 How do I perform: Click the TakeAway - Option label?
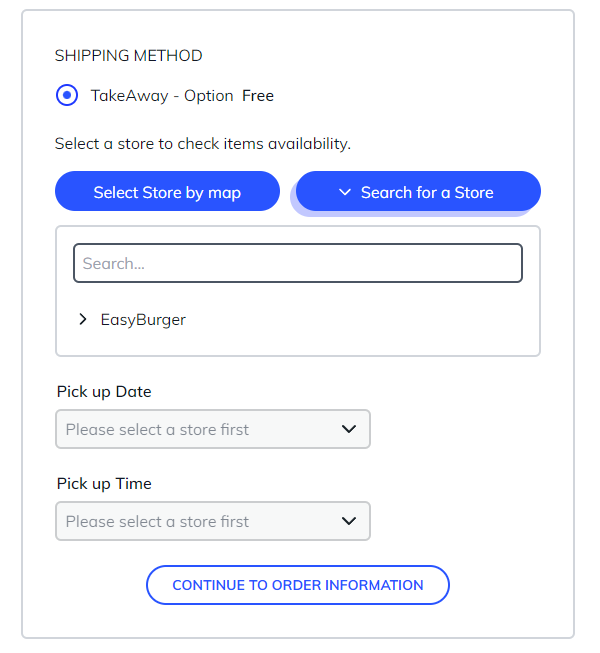tap(162, 96)
